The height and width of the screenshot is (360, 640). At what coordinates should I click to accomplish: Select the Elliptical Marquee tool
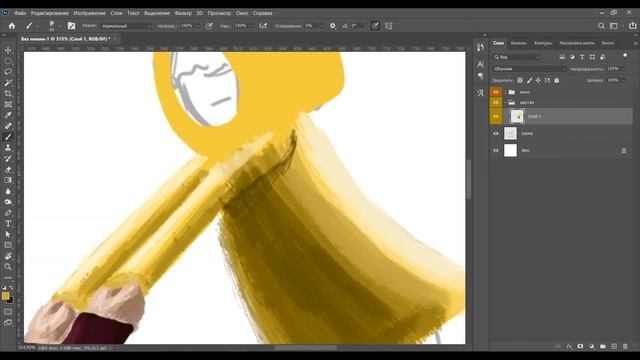click(x=8, y=61)
